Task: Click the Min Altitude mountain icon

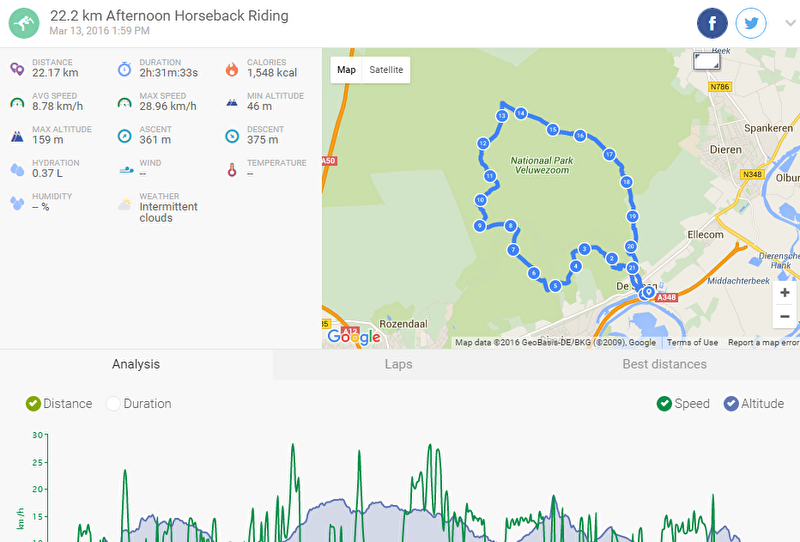Action: pyautogui.click(x=232, y=103)
